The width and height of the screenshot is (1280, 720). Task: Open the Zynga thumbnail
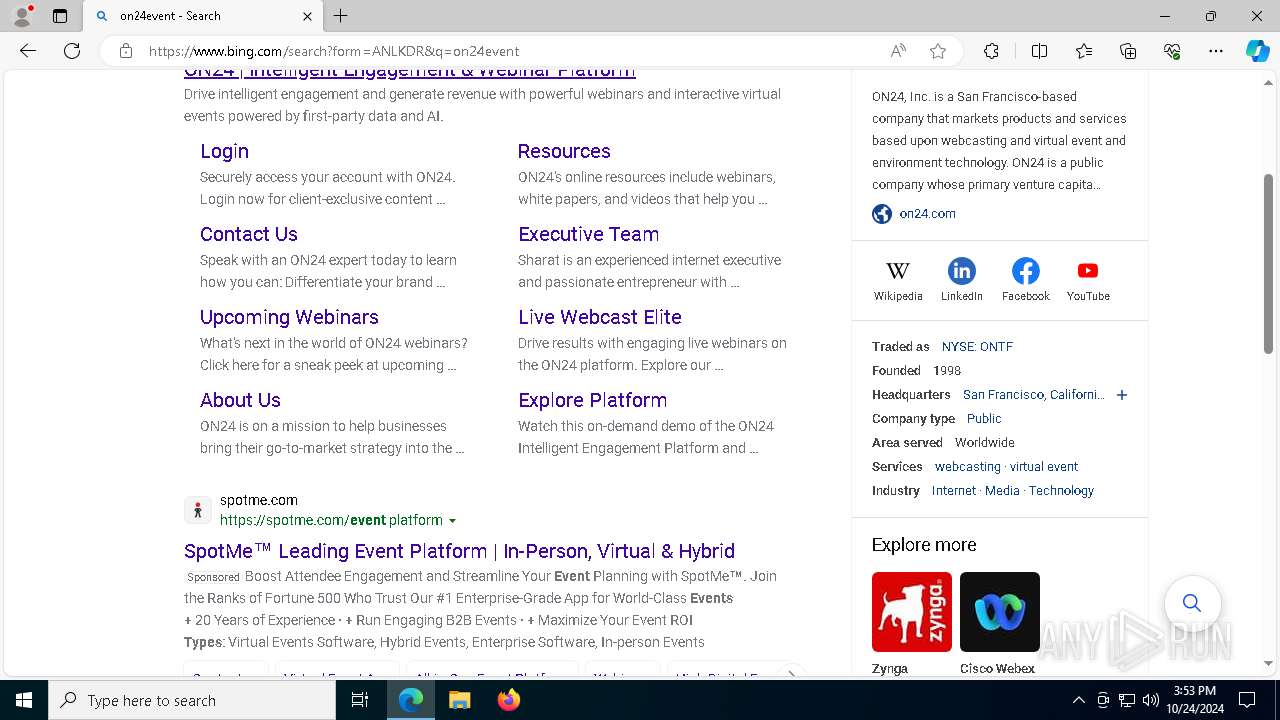[x=912, y=612]
